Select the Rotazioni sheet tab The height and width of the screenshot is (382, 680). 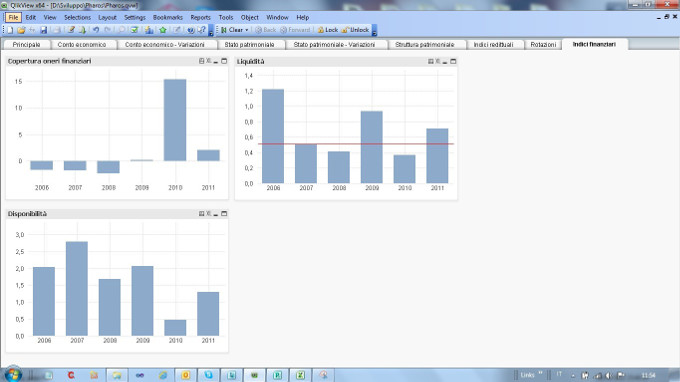[543, 45]
